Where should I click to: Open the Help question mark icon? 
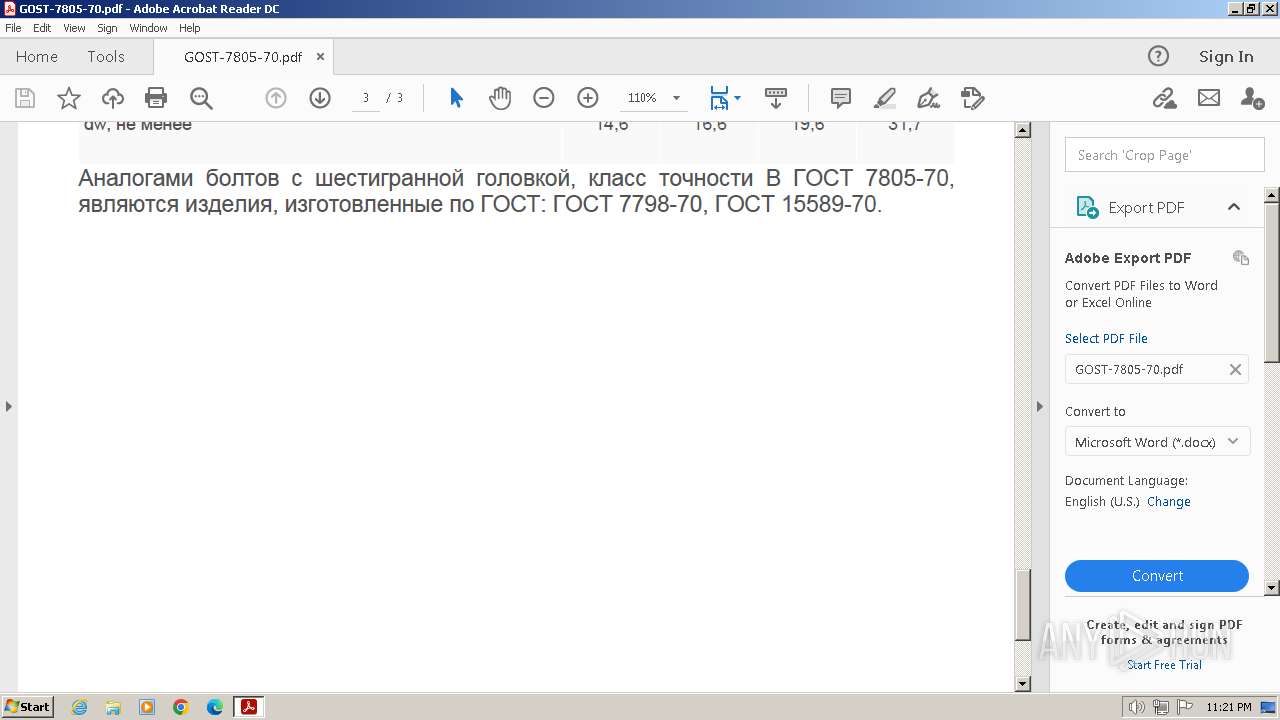tap(1158, 56)
